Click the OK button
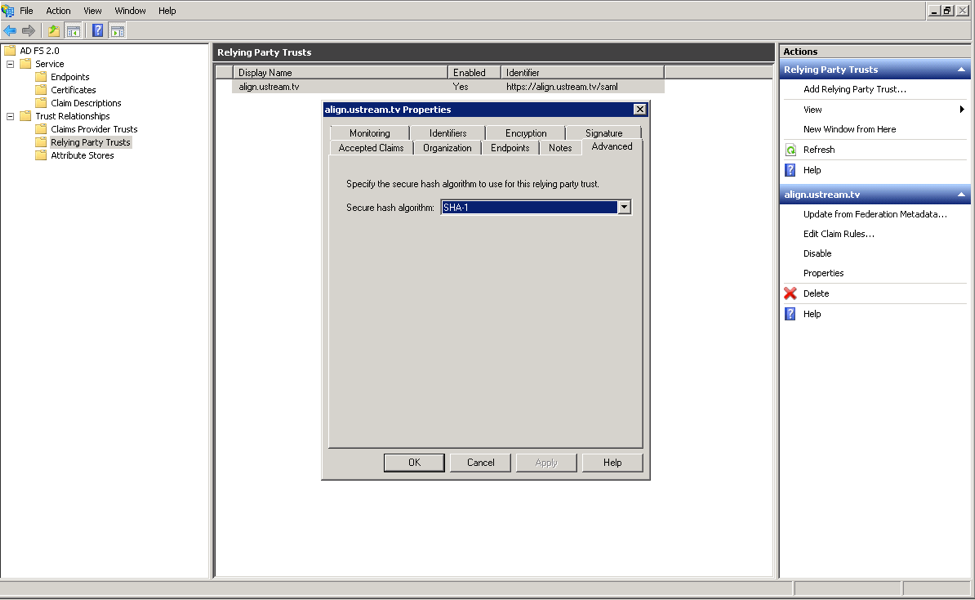 pyautogui.click(x=414, y=463)
